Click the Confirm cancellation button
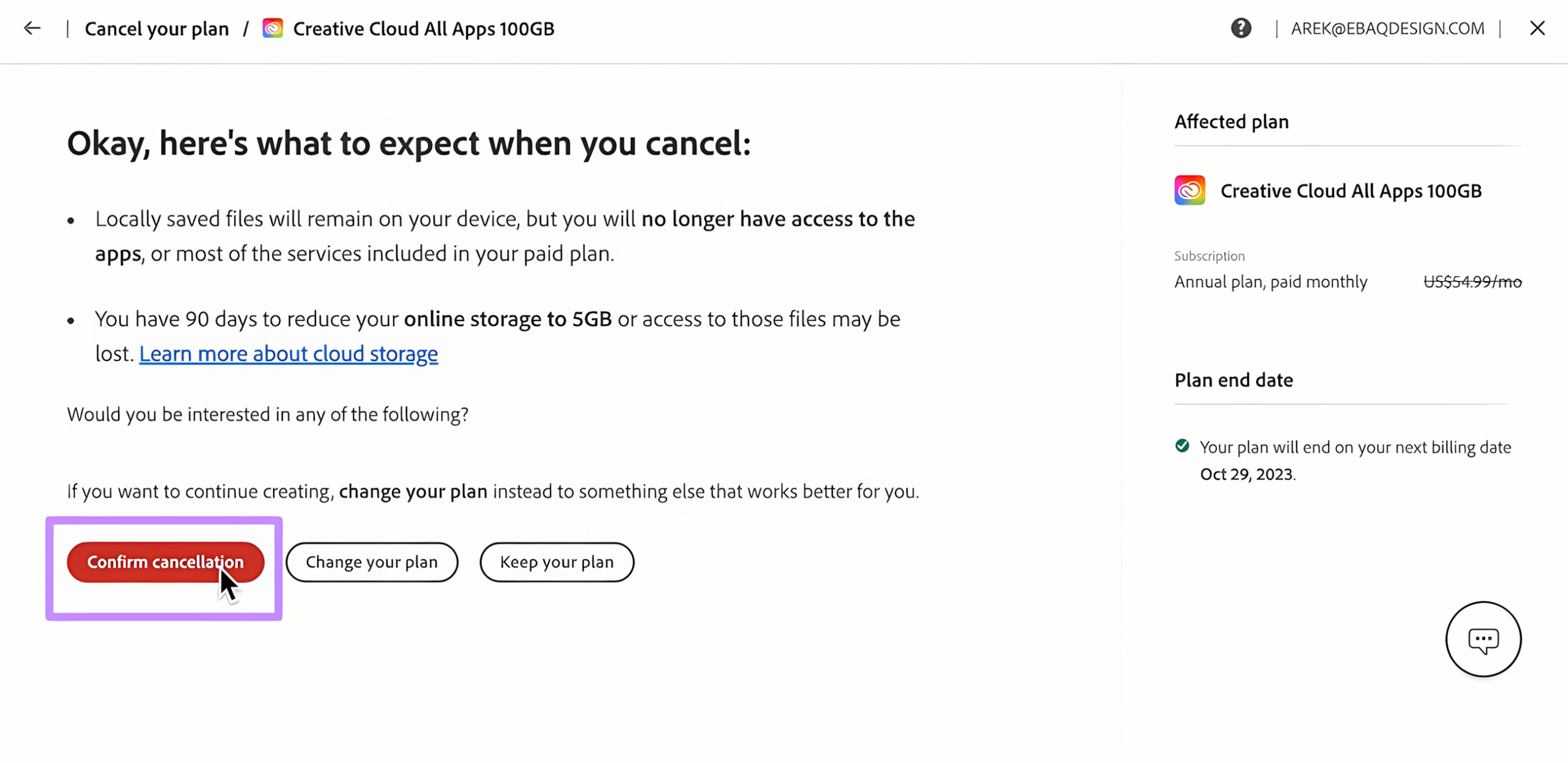Screen dimensions: 1568x763 [165, 562]
